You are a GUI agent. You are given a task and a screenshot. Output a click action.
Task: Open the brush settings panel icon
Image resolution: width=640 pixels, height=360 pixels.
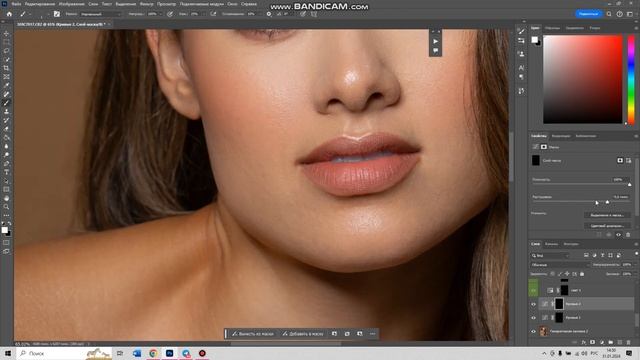(x=57, y=14)
